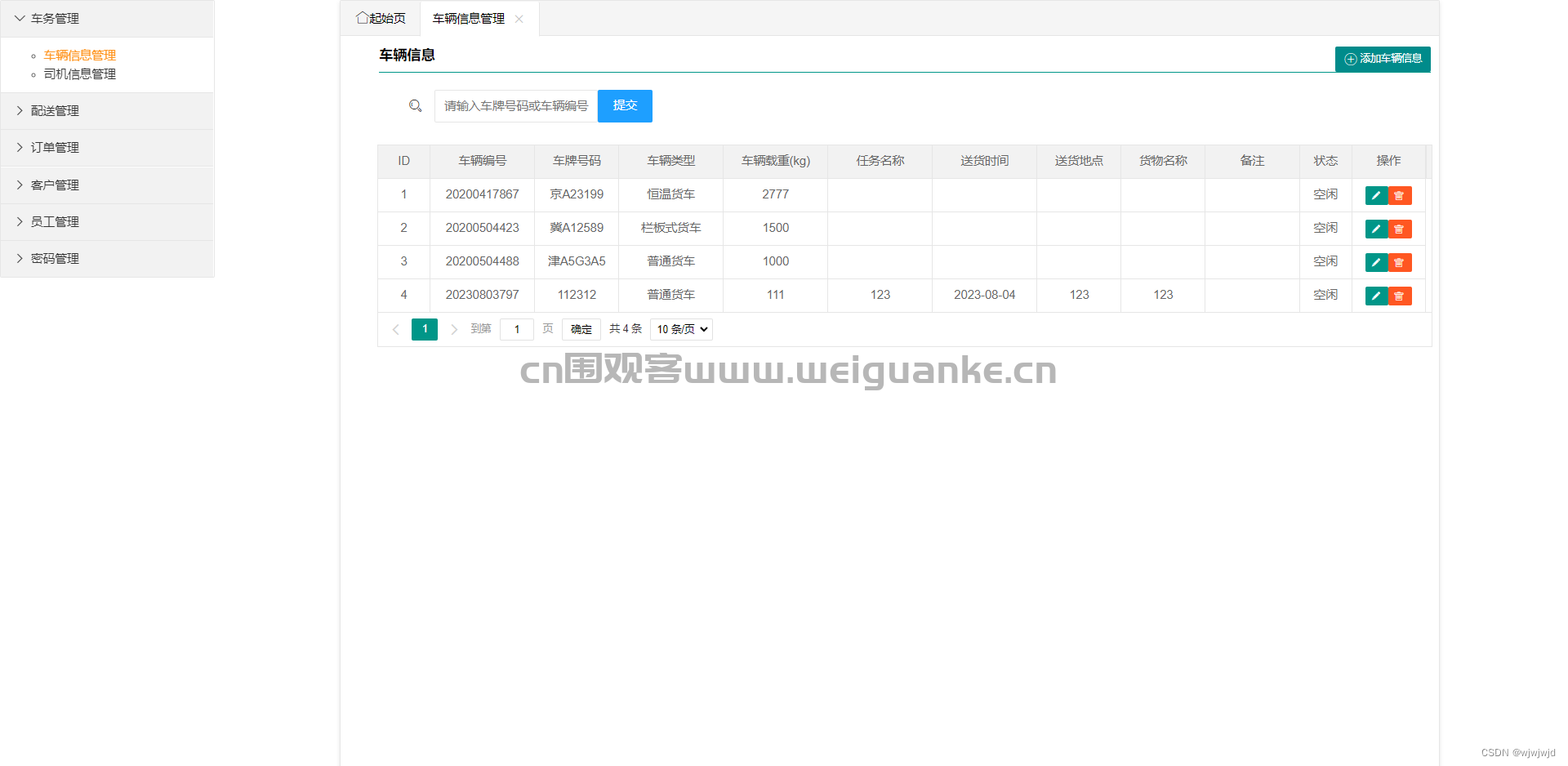The width and height of the screenshot is (1568, 766).
Task: Click the 任务名称 column header
Action: [x=880, y=161]
